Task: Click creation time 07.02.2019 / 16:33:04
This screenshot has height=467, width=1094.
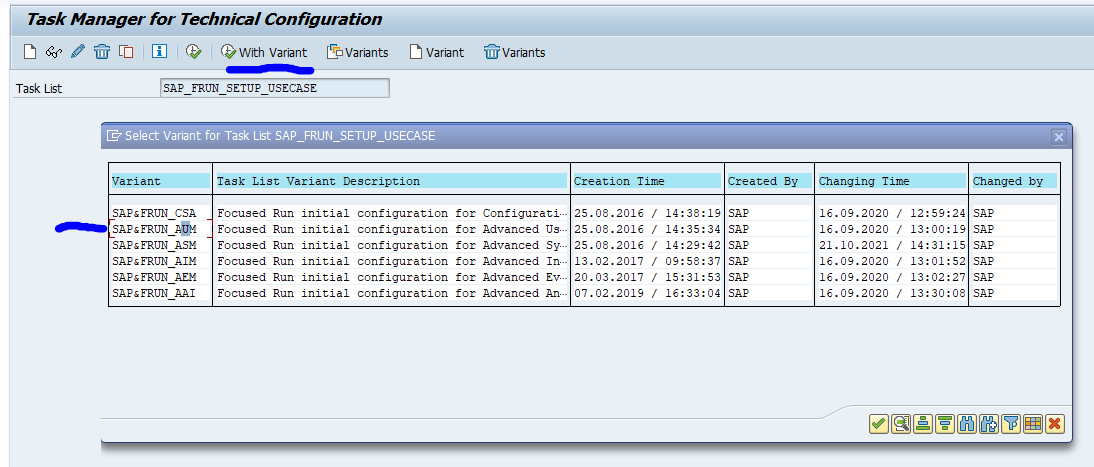Action: [x=647, y=293]
